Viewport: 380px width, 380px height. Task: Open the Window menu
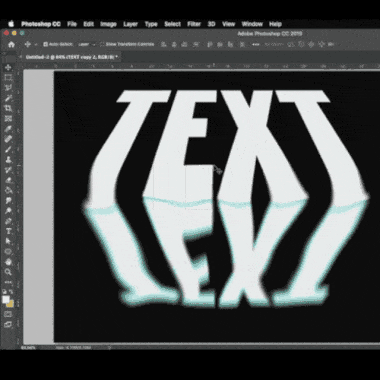252,24
